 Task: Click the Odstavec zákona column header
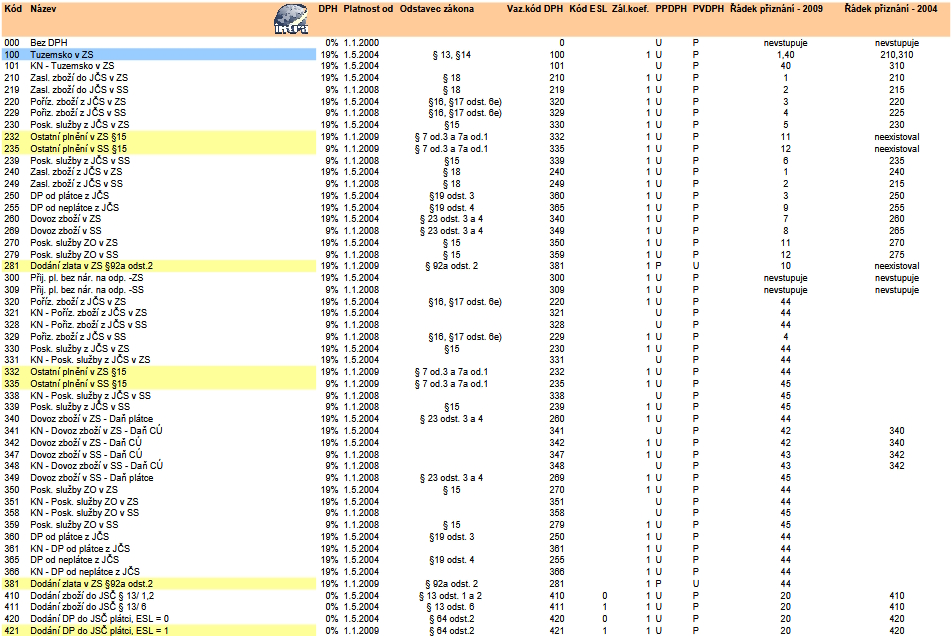point(437,8)
